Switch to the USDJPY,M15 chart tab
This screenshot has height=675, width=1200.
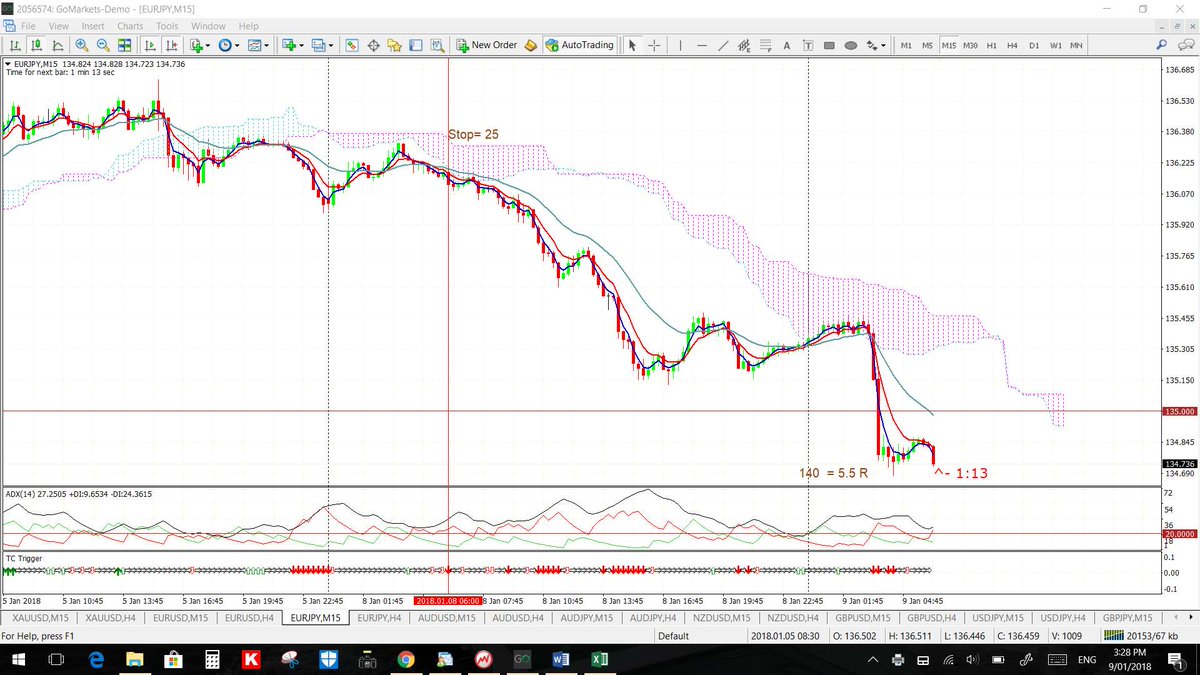coord(996,618)
